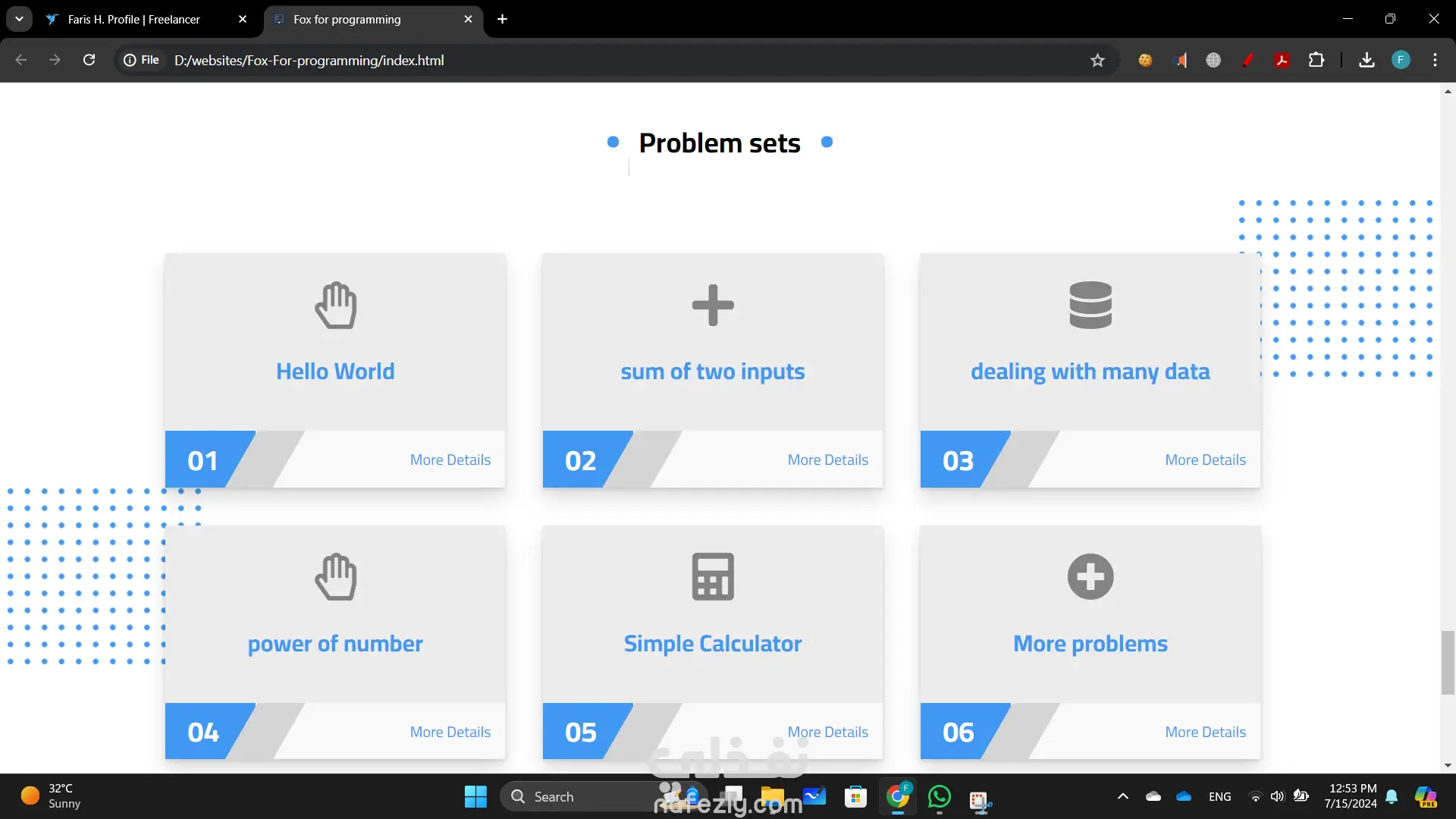The width and height of the screenshot is (1456, 819).
Task: Switch to the Faris H. Profile Freelancer tab
Action: 134,20
